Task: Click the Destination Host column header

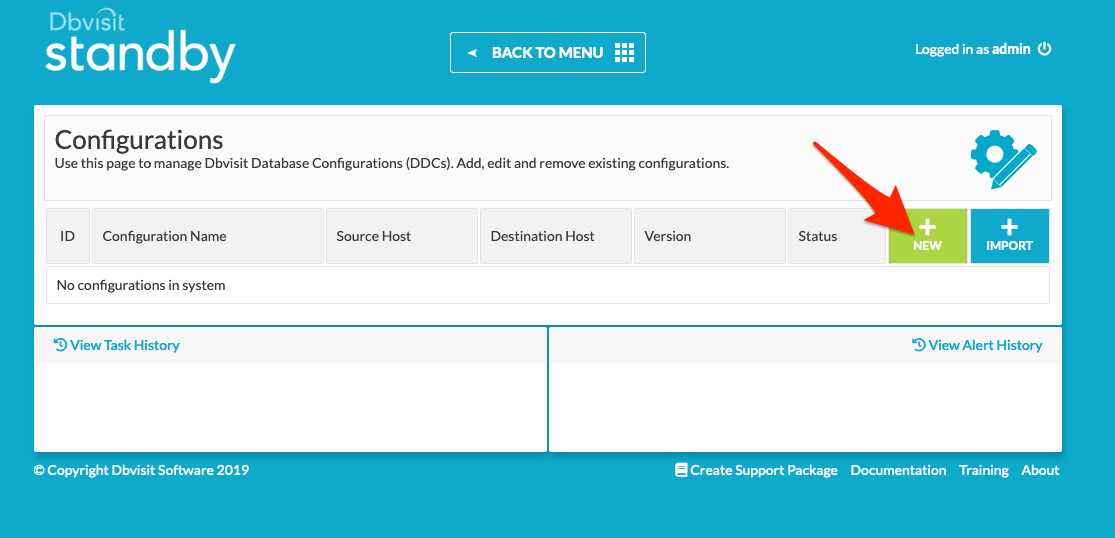Action: click(x=555, y=236)
